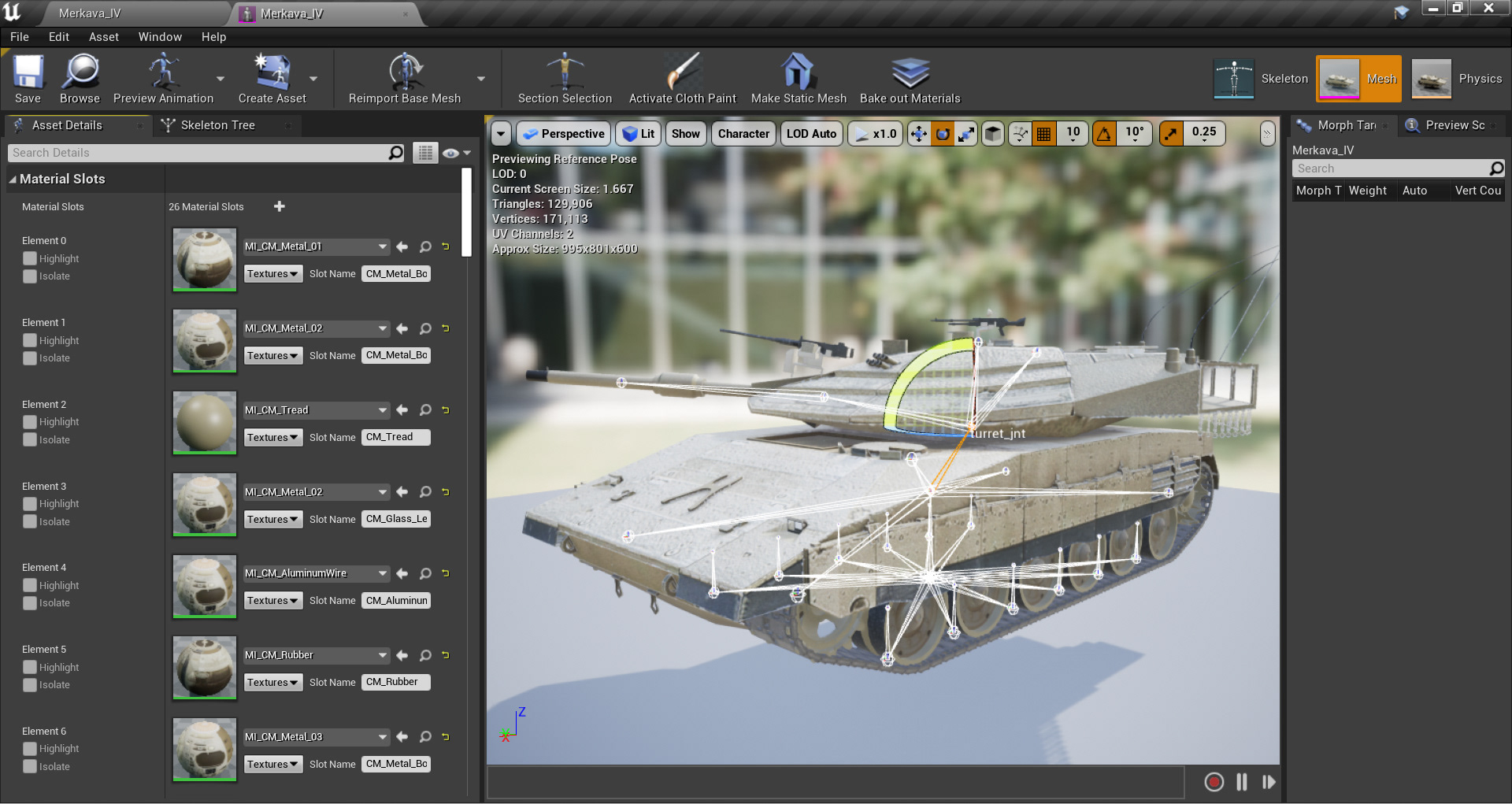Check Isolate for Element 0

pos(30,276)
